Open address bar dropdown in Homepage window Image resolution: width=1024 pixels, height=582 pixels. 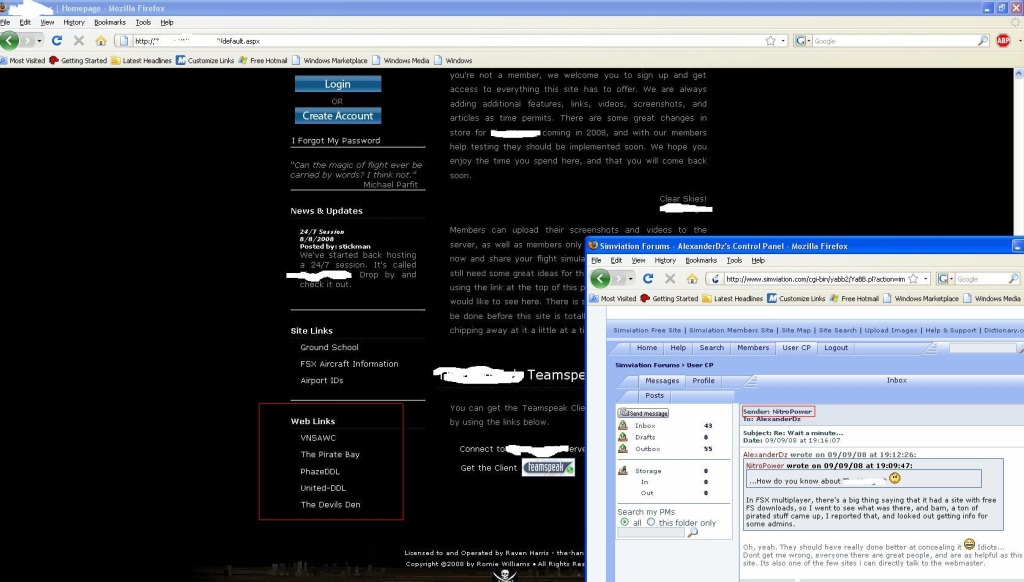tap(783, 41)
